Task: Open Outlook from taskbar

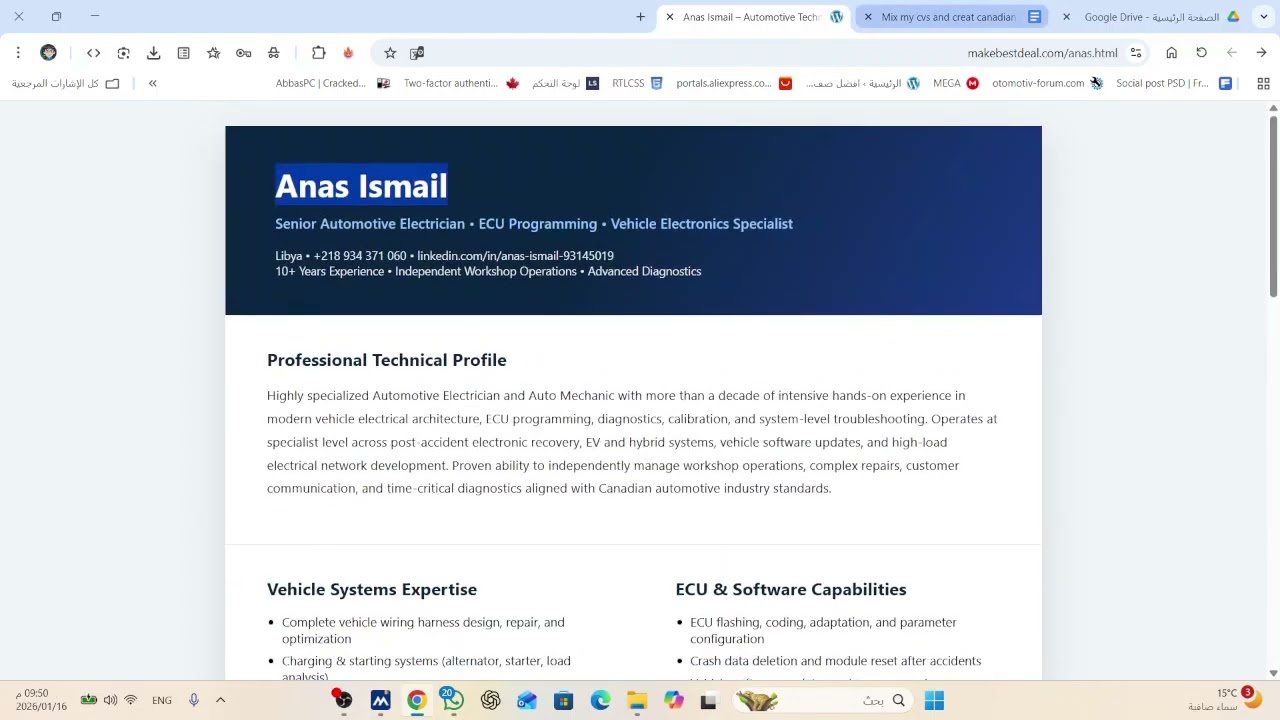Action: [527, 701]
